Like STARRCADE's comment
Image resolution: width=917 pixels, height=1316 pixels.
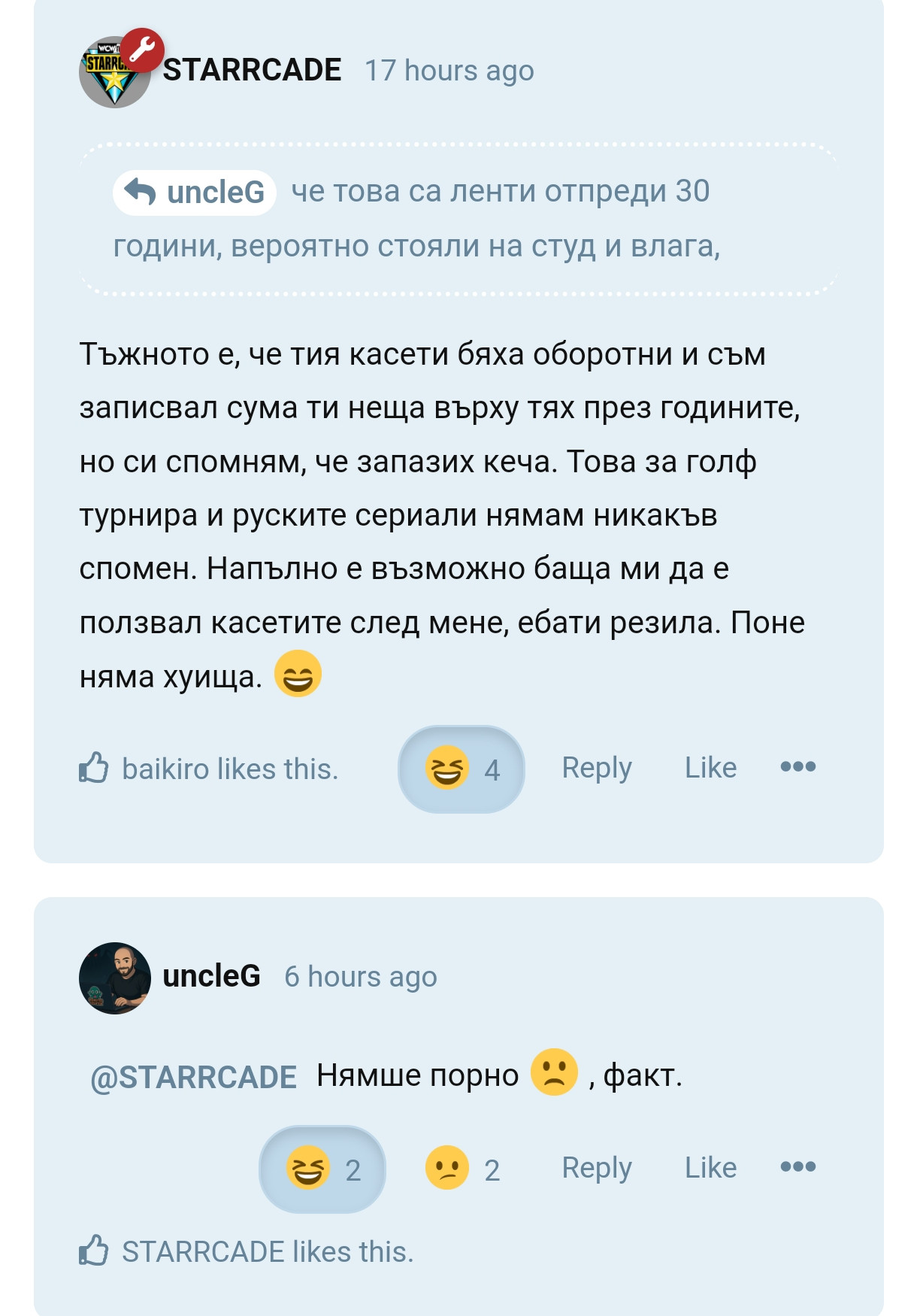click(710, 768)
